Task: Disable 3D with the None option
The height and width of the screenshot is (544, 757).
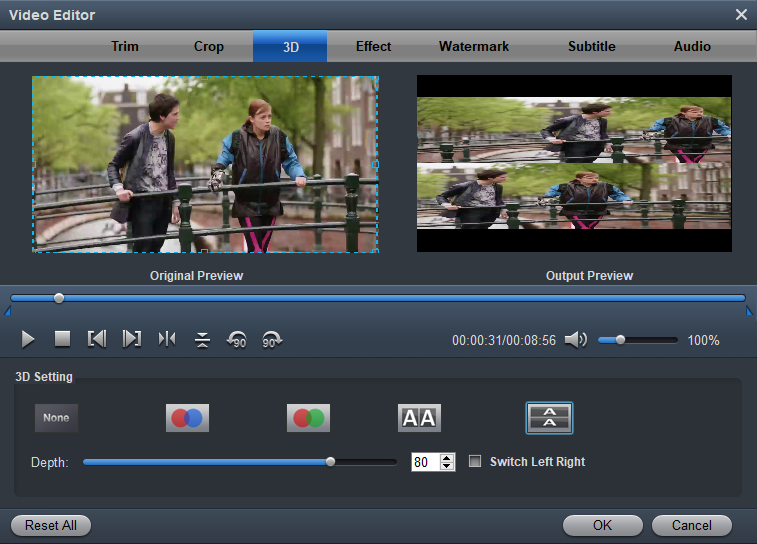Action: (x=56, y=418)
